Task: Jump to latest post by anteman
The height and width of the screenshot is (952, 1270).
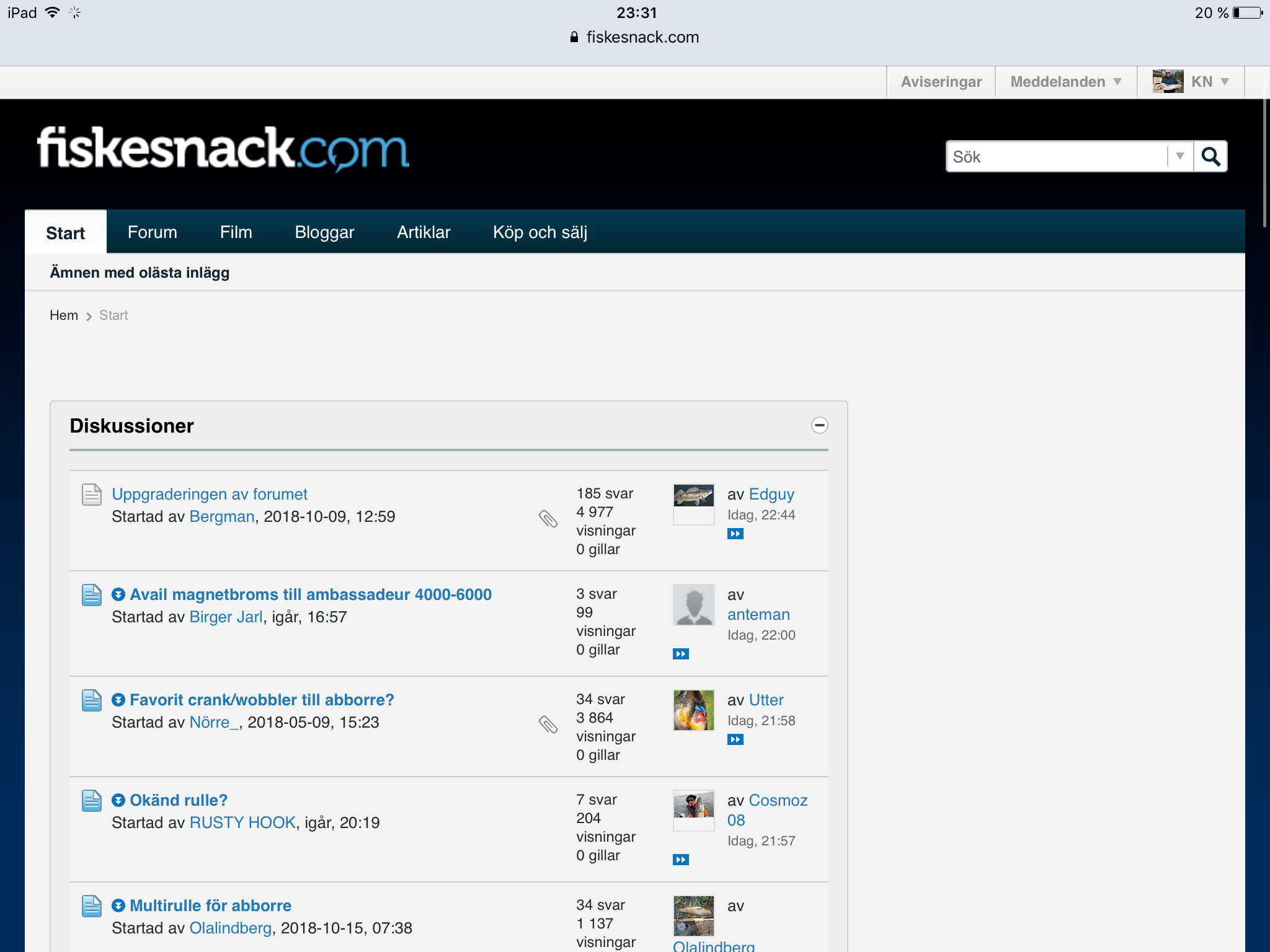Action: [681, 654]
